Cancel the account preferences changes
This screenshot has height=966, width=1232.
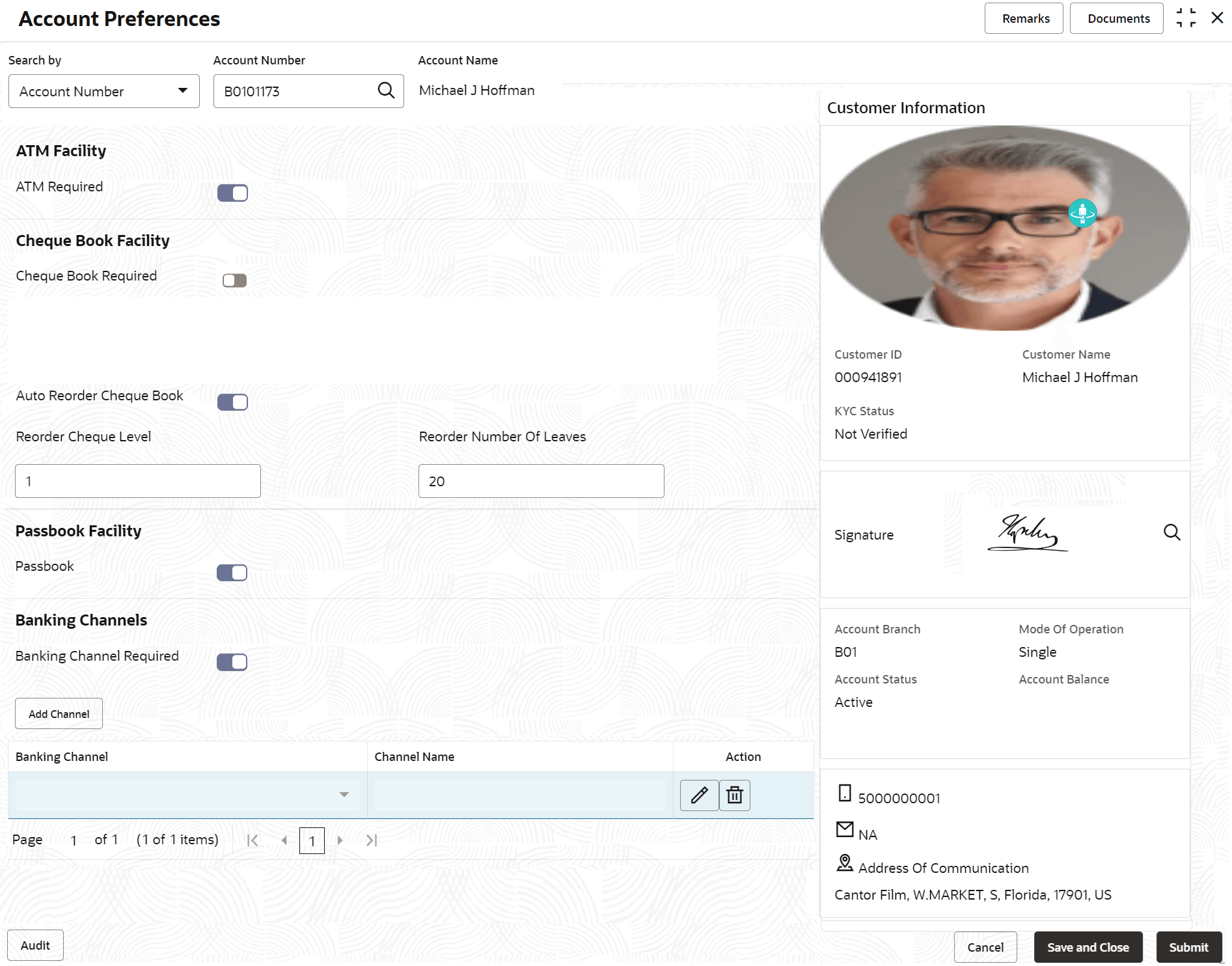pos(985,947)
